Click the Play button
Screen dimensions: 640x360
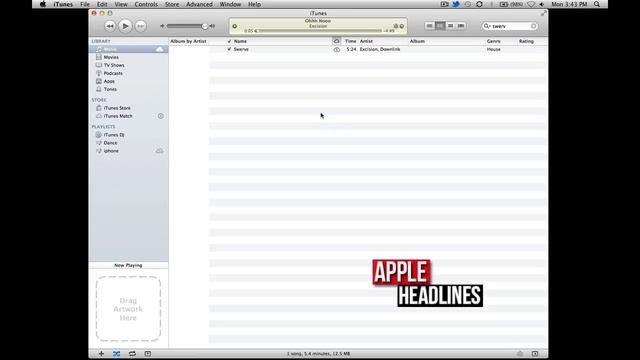tap(125, 26)
